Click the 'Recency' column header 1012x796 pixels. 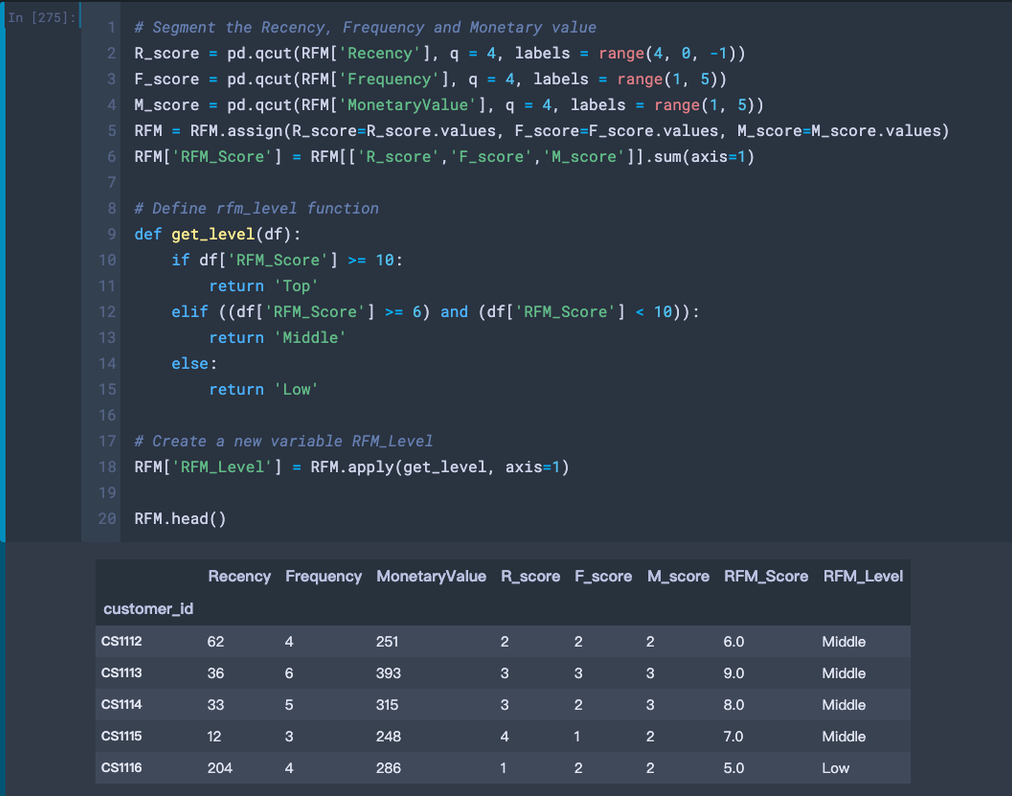click(239, 577)
